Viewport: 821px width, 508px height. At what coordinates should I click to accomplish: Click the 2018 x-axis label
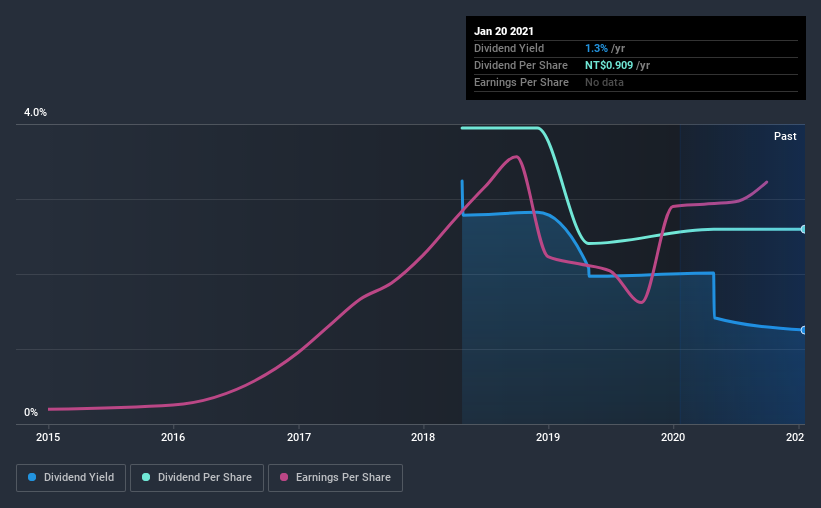(x=423, y=437)
